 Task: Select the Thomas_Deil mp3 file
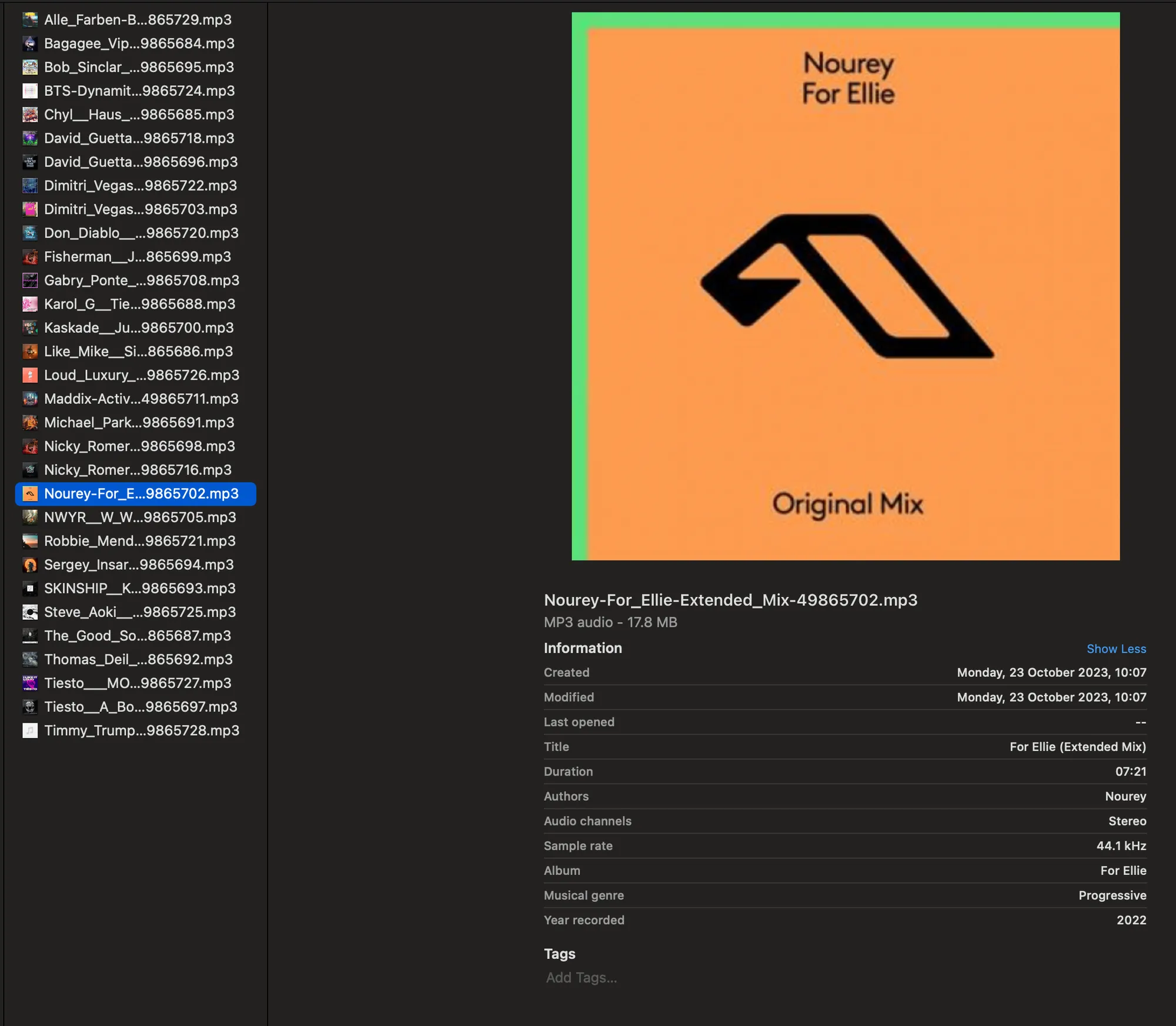138,659
